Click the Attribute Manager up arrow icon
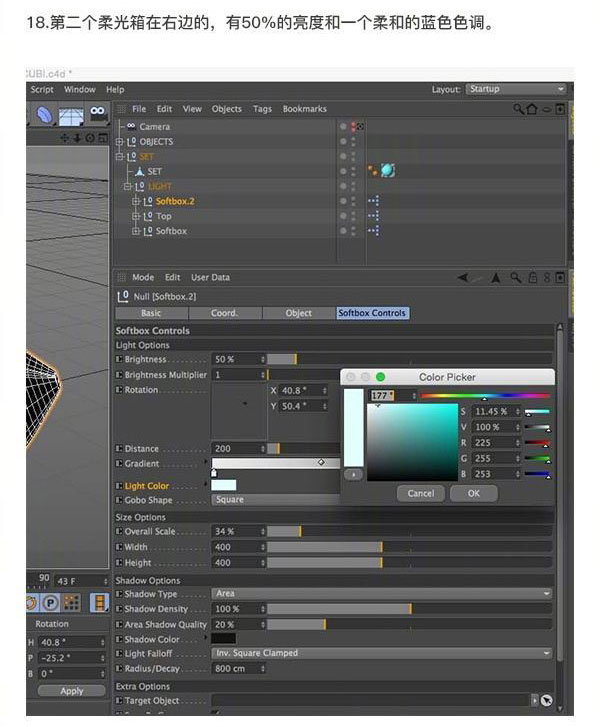The image size is (600, 727). pyautogui.click(x=496, y=278)
